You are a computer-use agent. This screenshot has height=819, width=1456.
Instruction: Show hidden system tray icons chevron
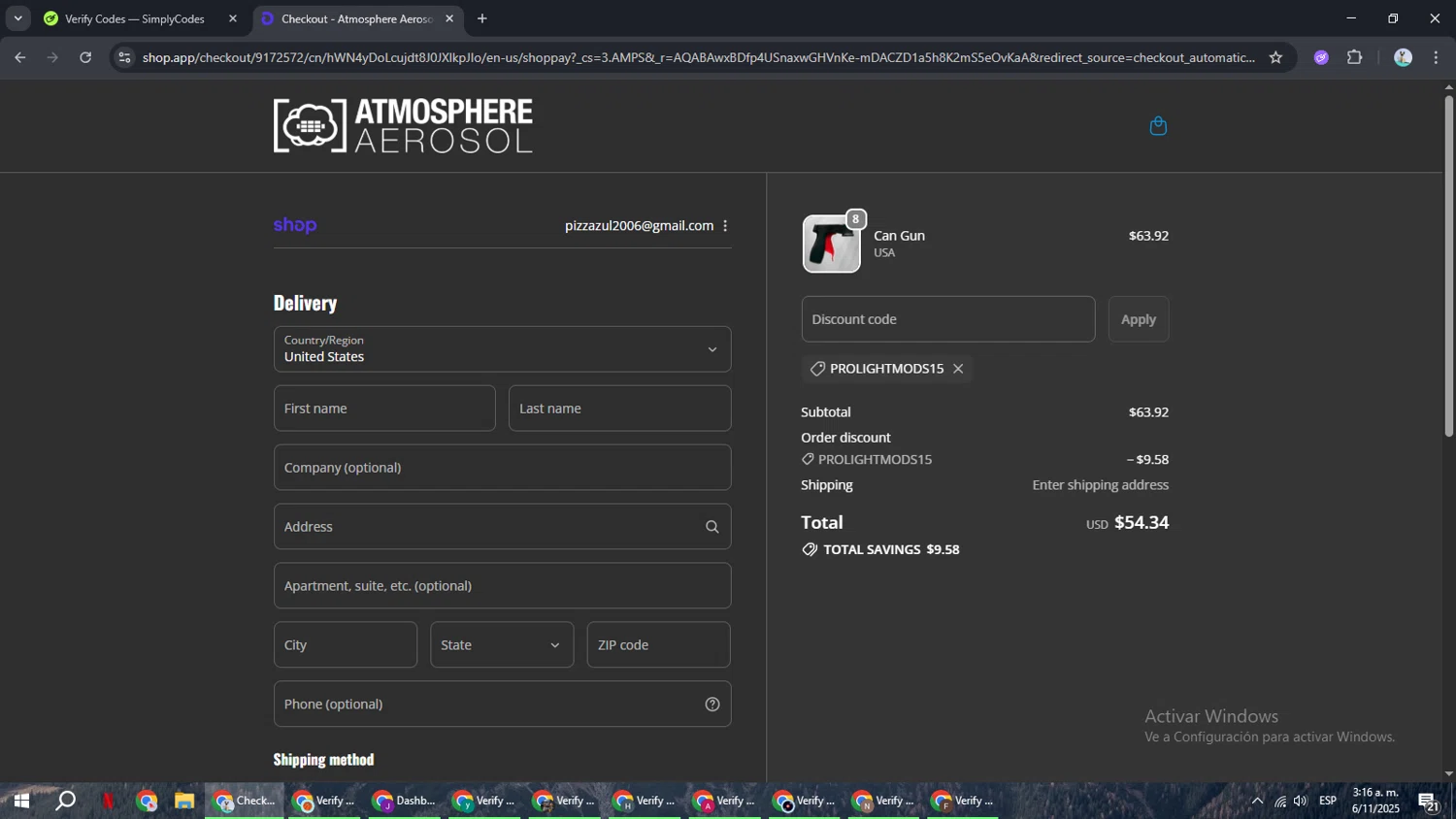[1257, 802]
